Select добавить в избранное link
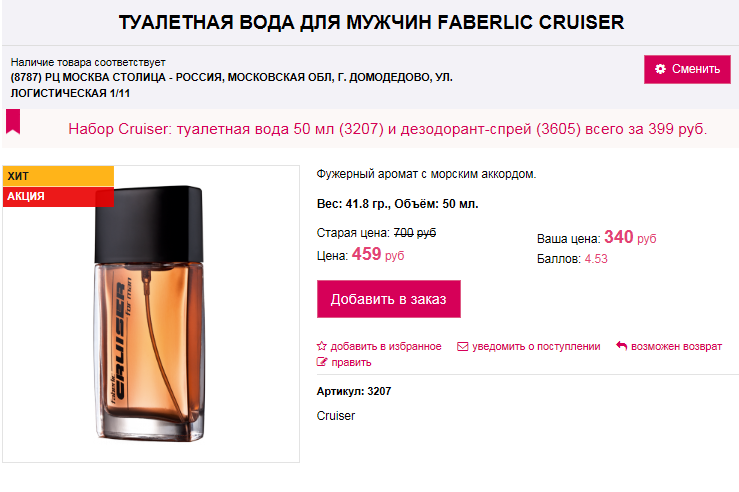Image resolution: width=739 pixels, height=492 pixels. [386, 346]
